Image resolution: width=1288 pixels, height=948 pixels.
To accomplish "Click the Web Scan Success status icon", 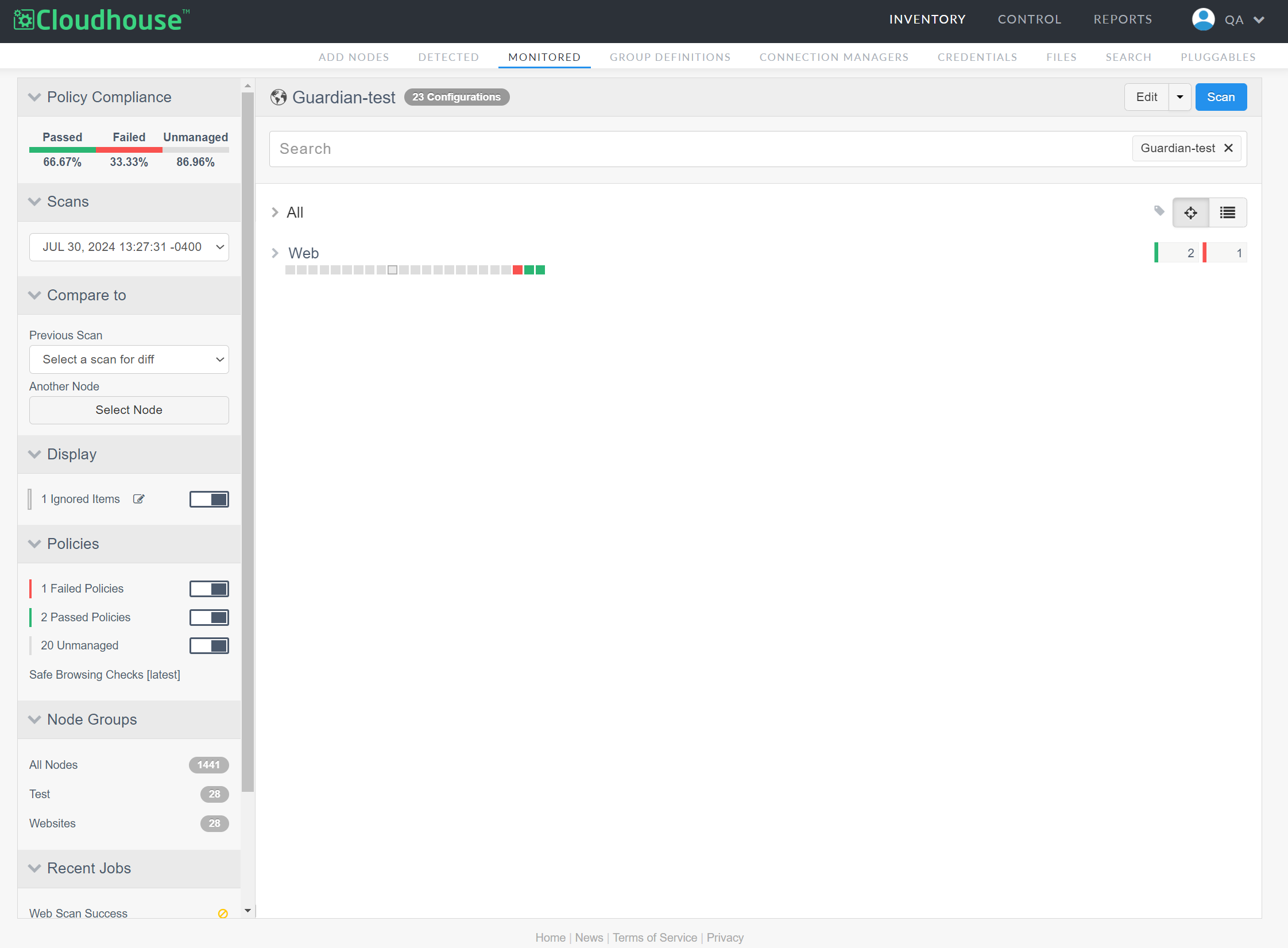I will 223,913.
